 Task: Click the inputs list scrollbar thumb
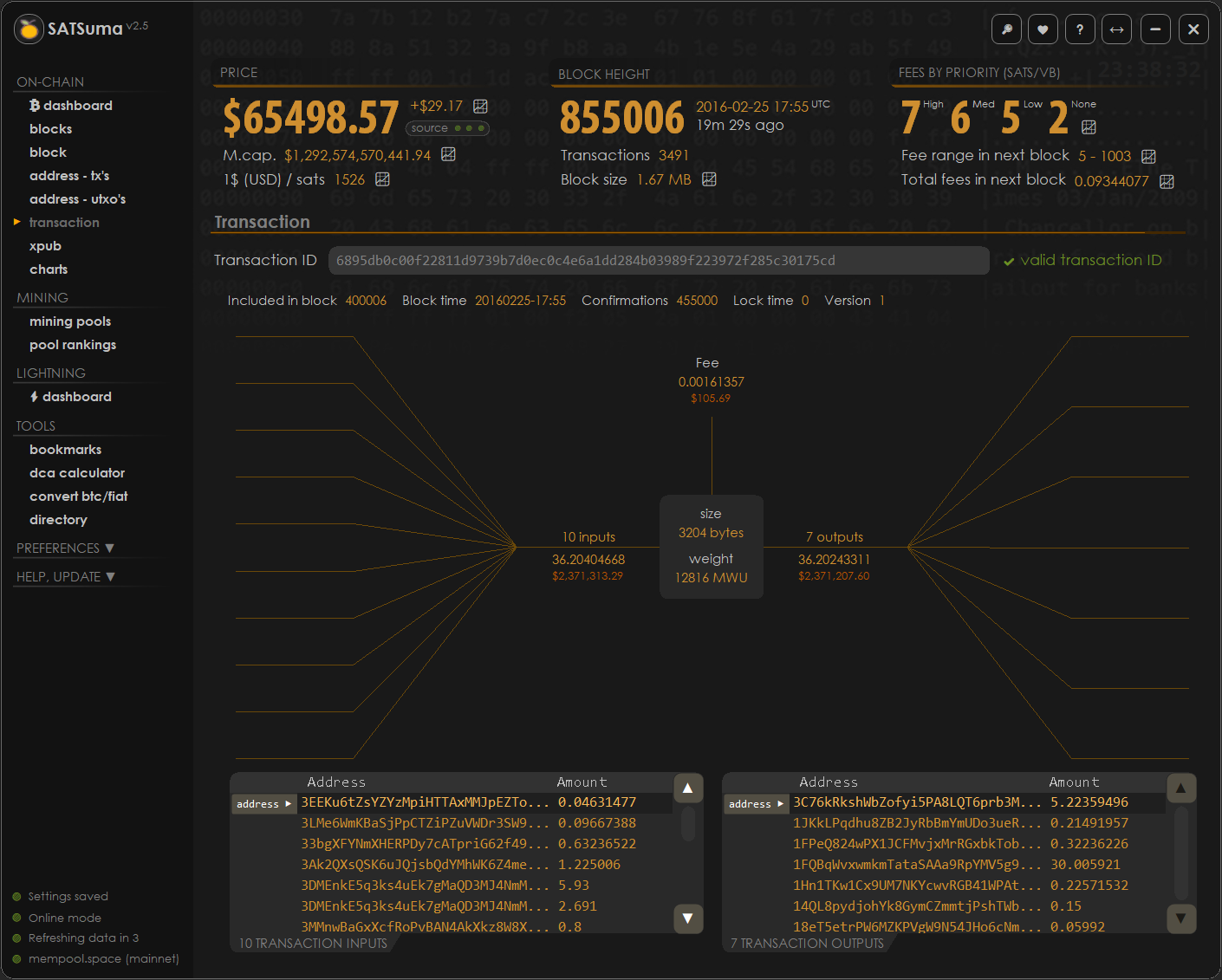click(x=687, y=823)
